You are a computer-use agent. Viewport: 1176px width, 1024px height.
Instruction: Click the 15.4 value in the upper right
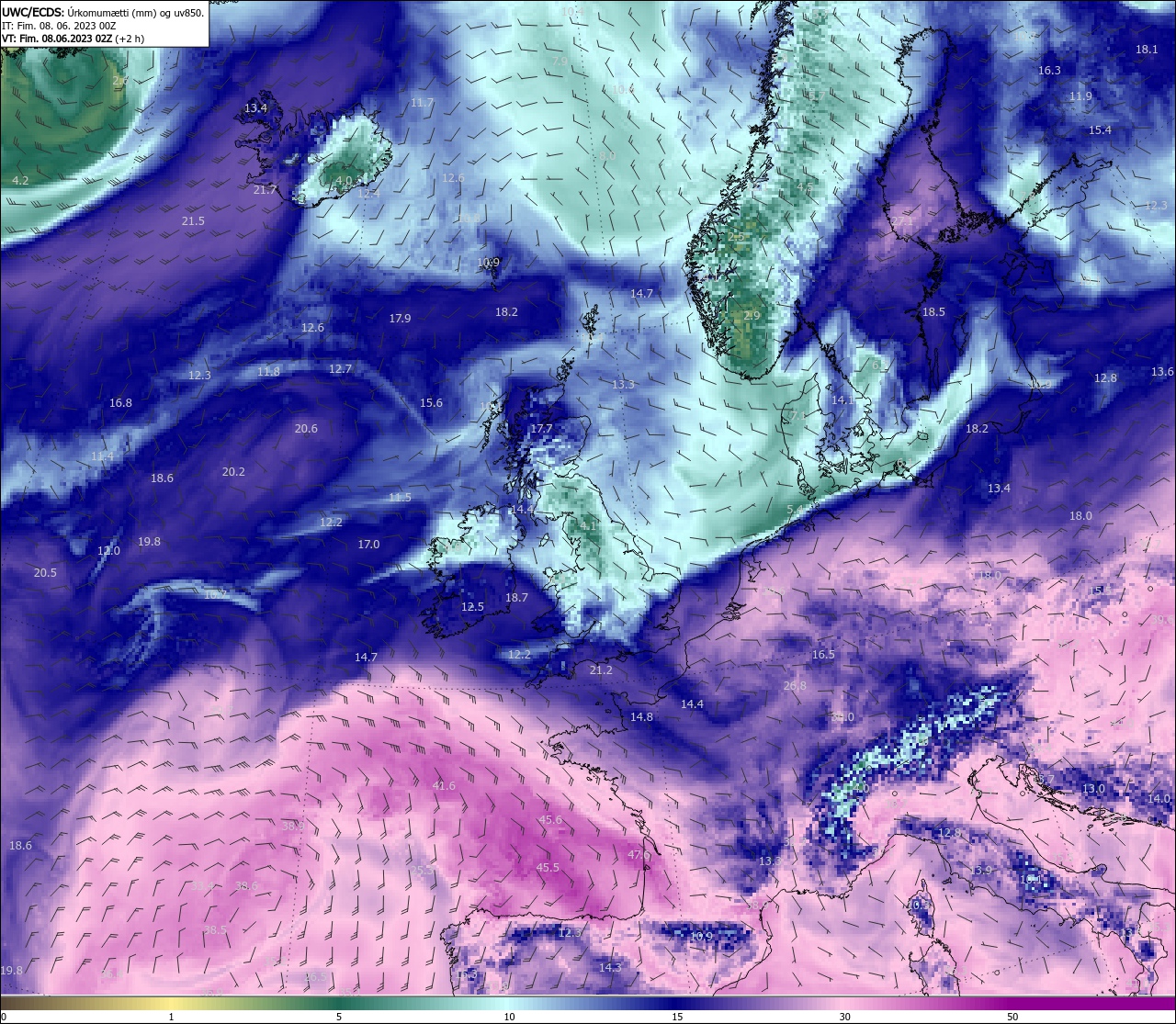tap(1100, 130)
